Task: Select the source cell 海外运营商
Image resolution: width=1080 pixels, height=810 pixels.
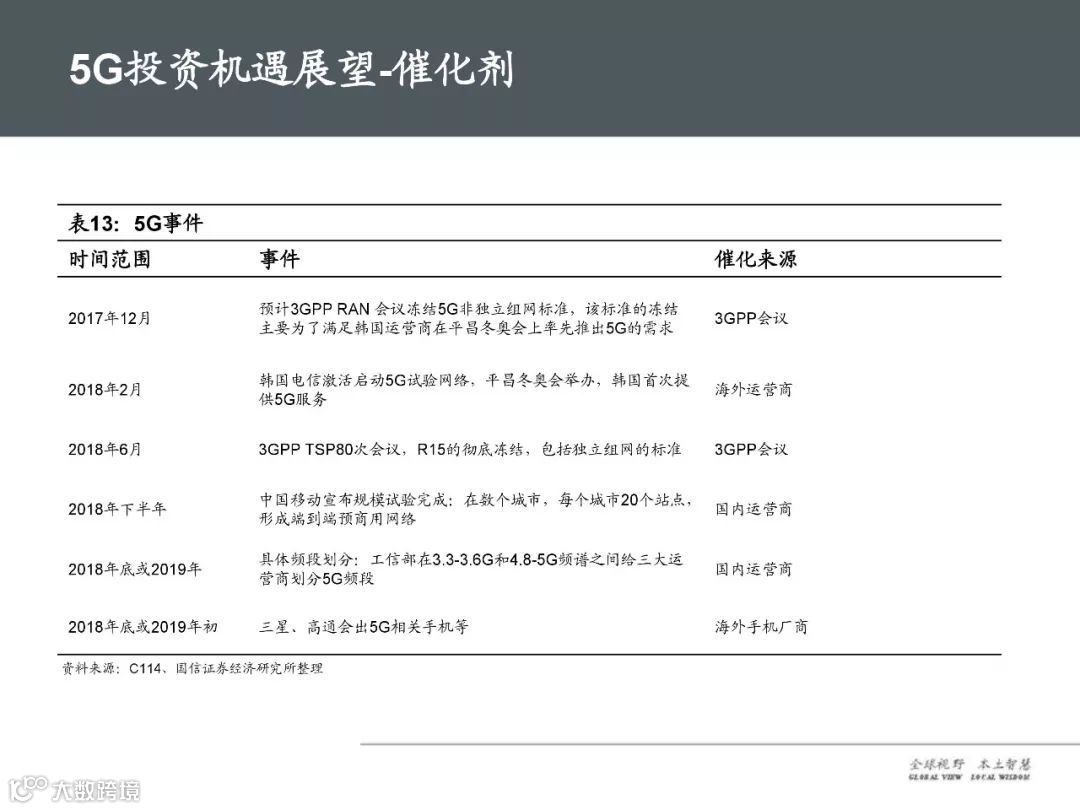Action: tap(753, 390)
